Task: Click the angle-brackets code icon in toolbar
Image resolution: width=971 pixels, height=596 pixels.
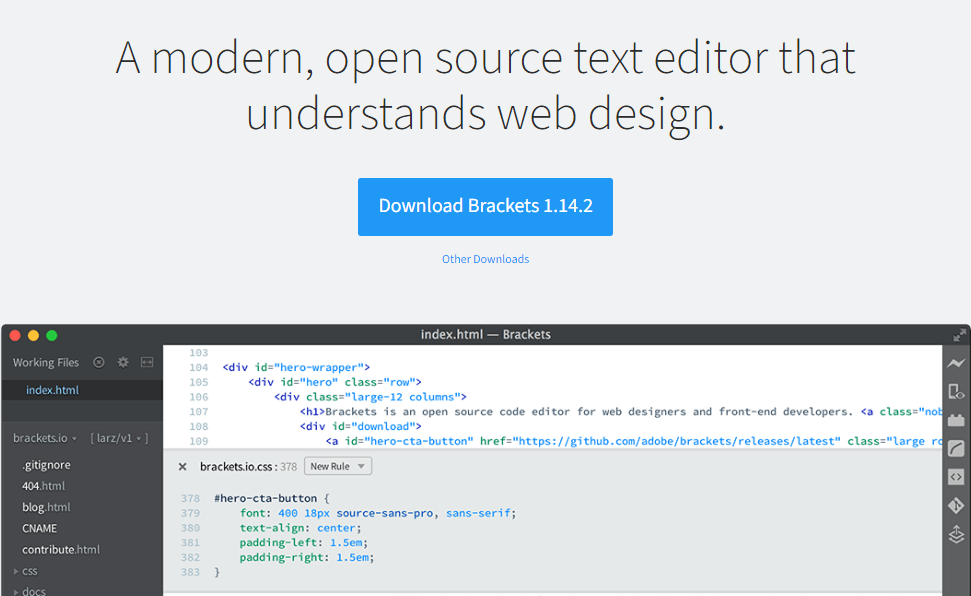Action: (956, 477)
